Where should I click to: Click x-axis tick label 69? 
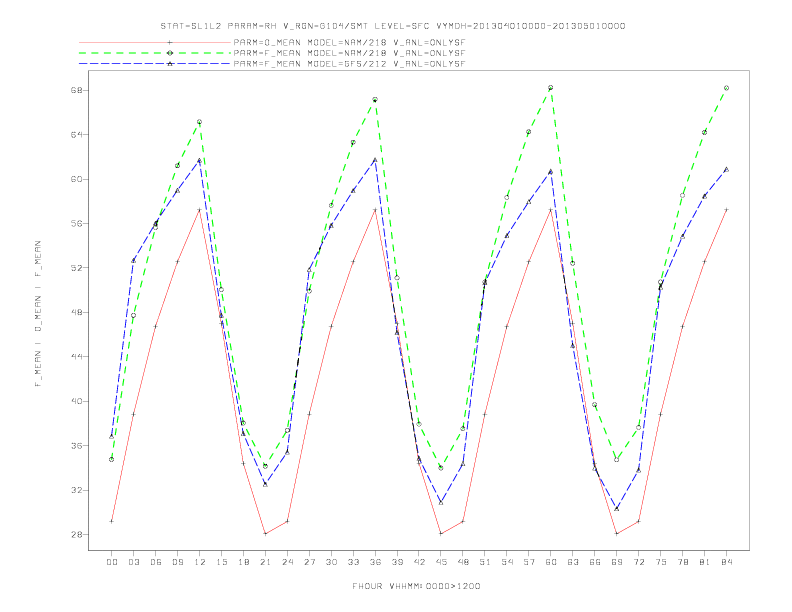click(x=617, y=562)
